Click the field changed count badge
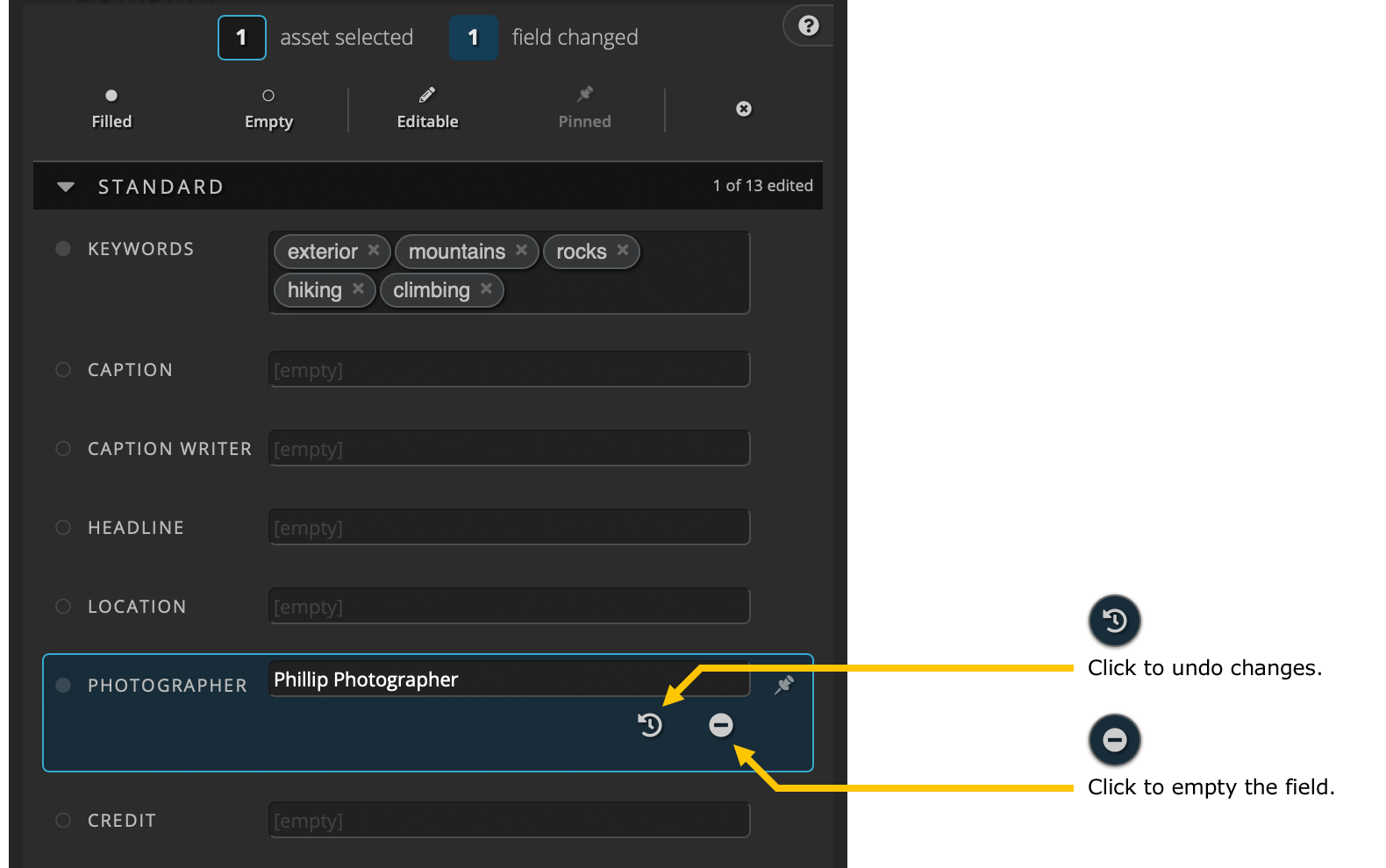 [474, 38]
